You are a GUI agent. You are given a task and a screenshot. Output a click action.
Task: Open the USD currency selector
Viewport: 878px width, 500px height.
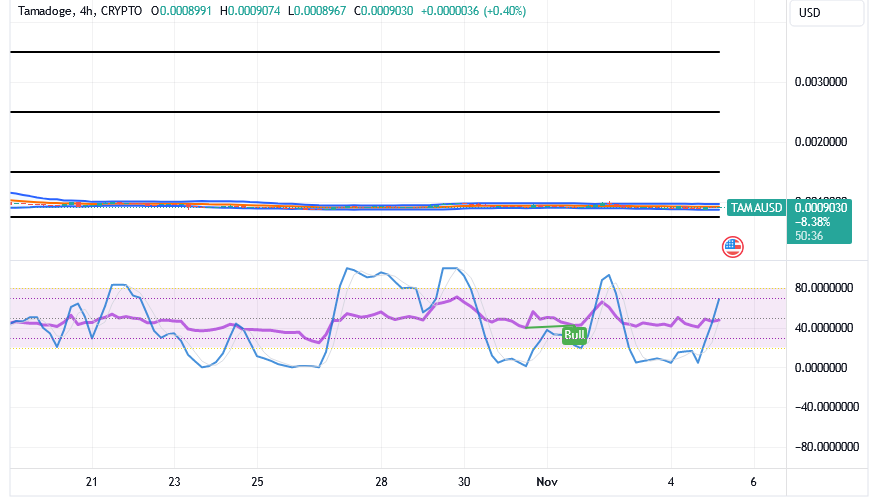point(826,13)
